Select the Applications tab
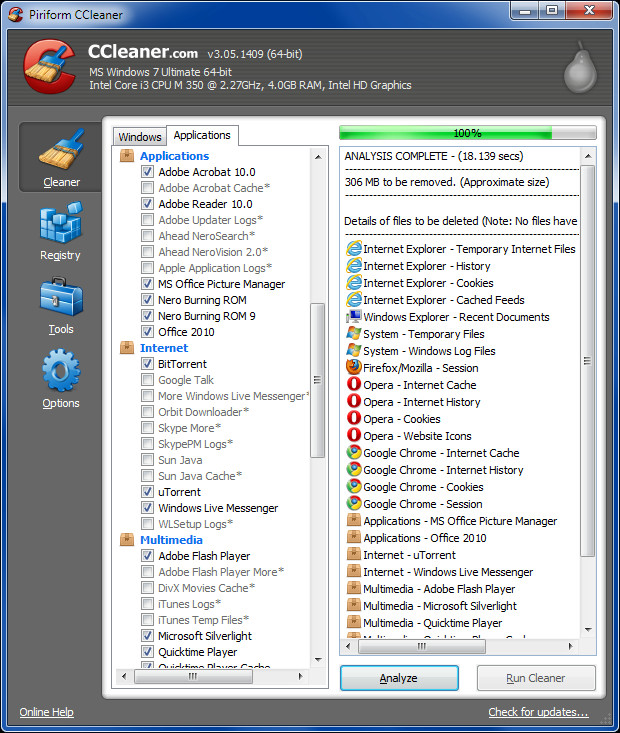Image resolution: width=620 pixels, height=733 pixels. pyautogui.click(x=202, y=135)
